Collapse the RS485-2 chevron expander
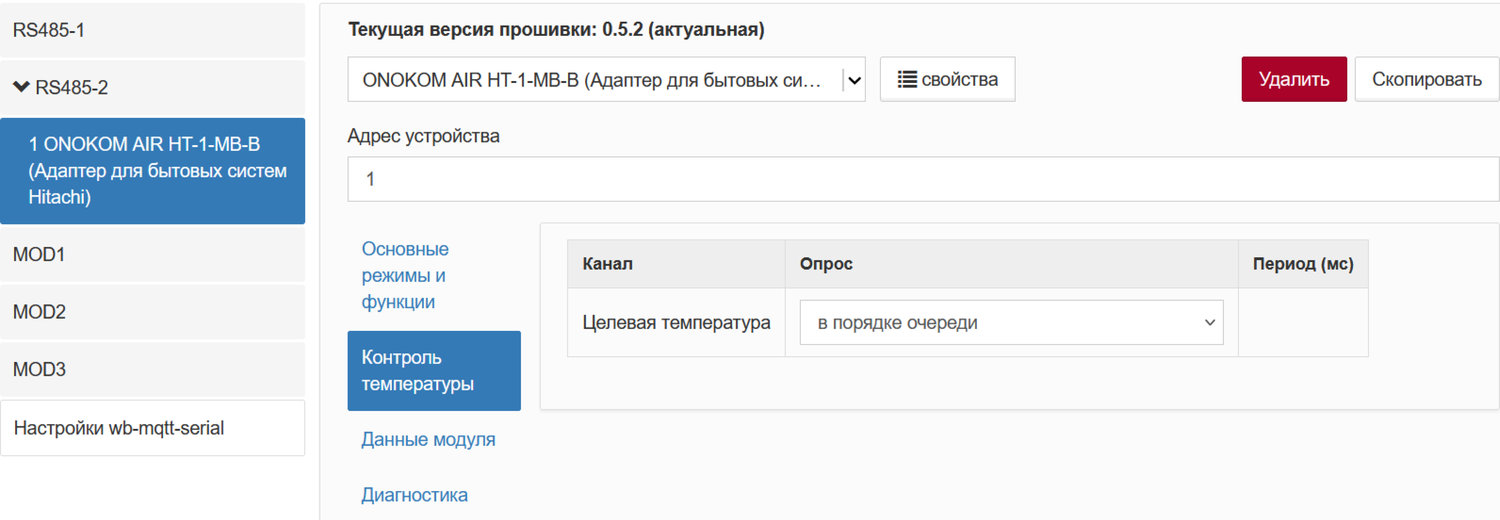Screen dimensions: 1500x520 click(x=21, y=88)
